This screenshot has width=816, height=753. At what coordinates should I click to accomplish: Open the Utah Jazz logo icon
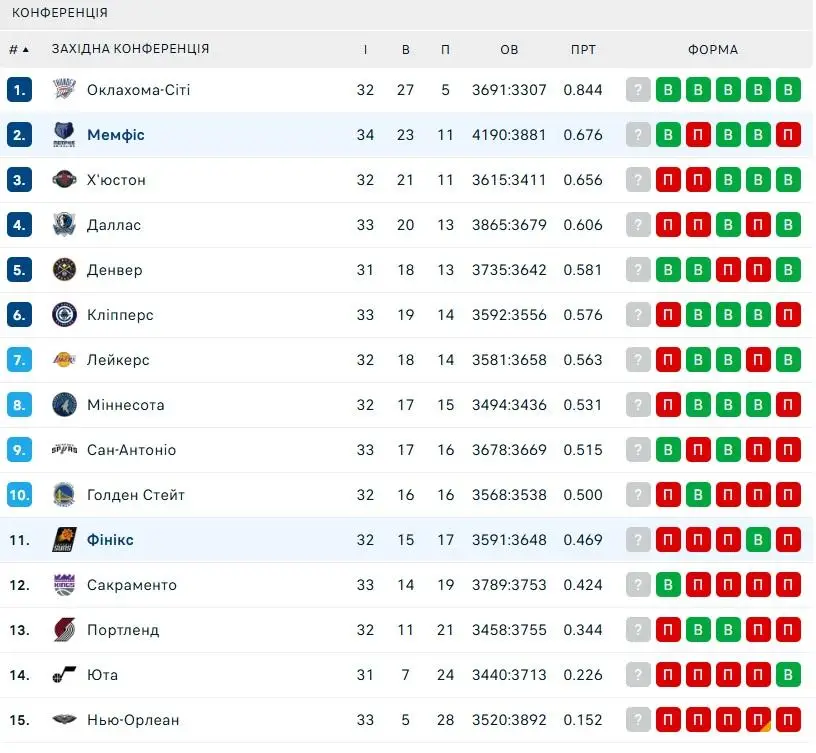pyautogui.click(x=65, y=675)
